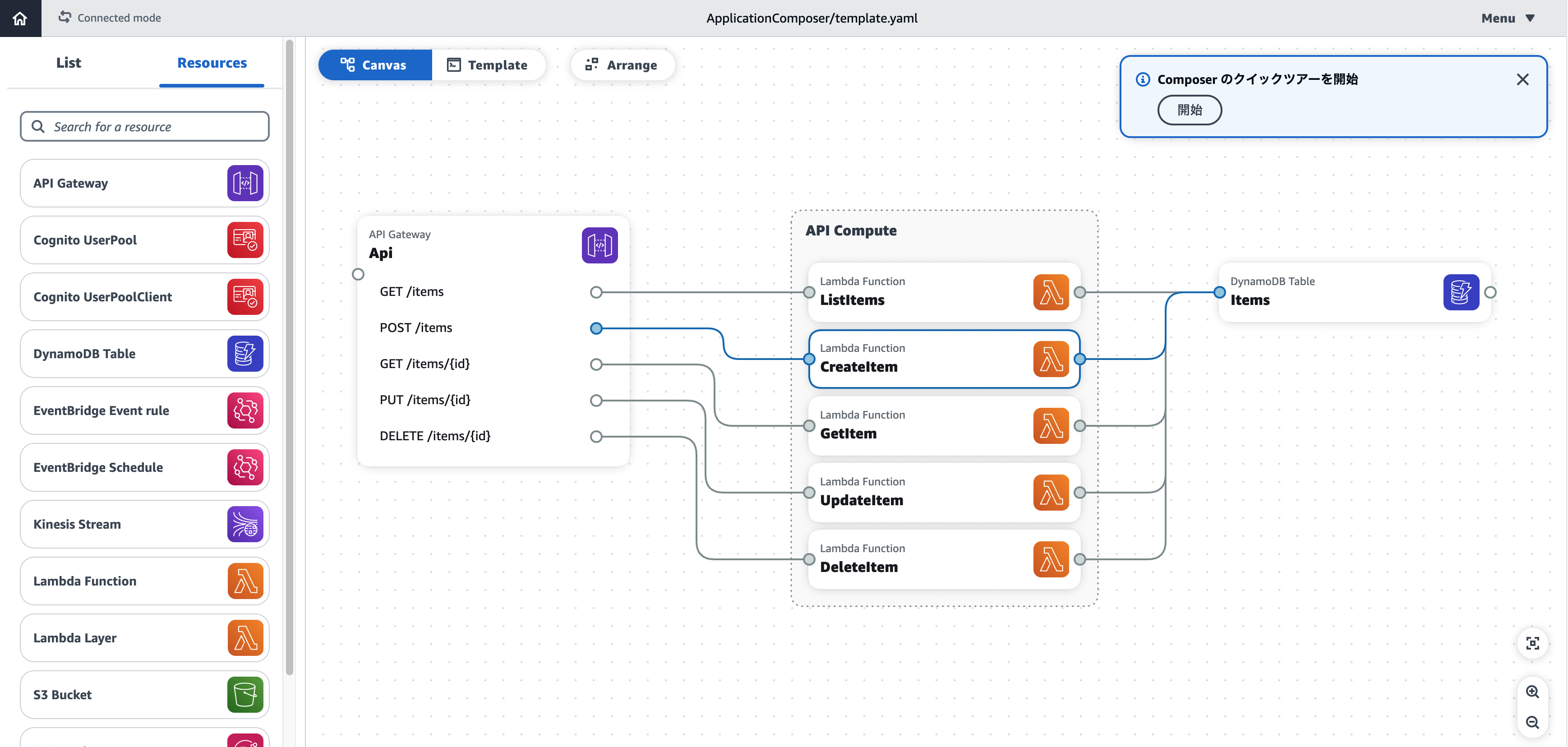Click the ListItems Lambda icon

pos(1051,292)
